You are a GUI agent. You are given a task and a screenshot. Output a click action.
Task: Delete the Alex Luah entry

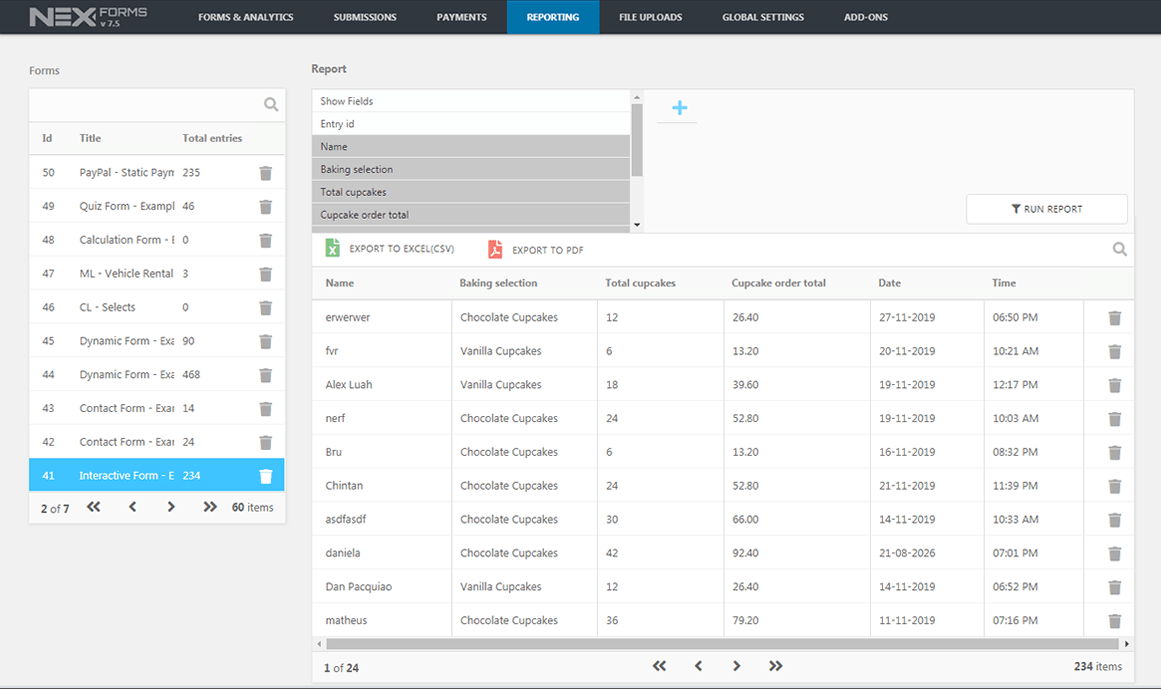[1114, 386]
